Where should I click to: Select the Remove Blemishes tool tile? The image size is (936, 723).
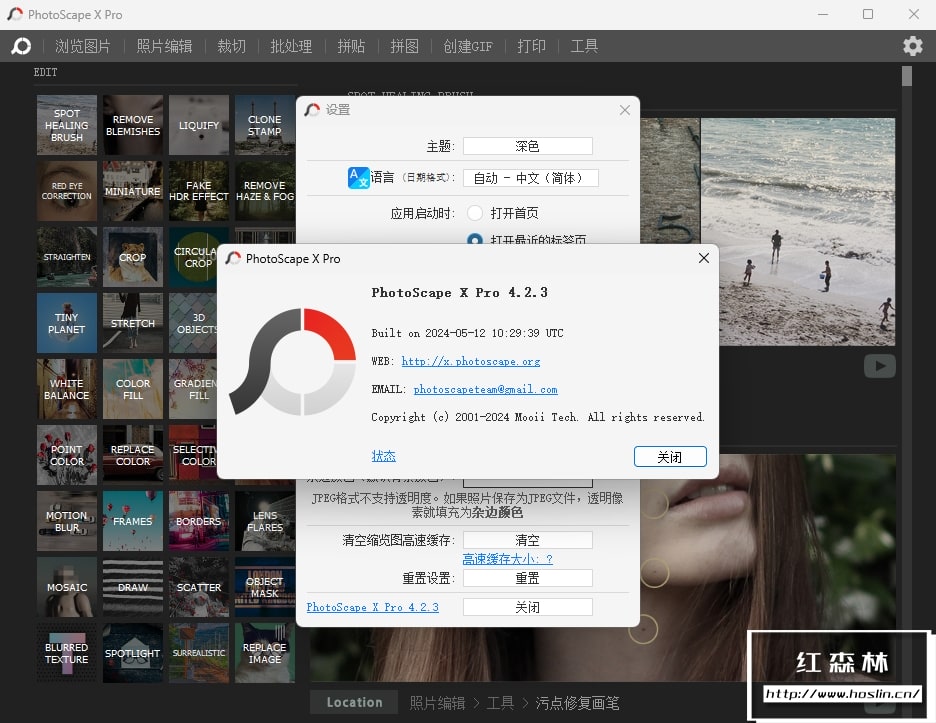133,125
